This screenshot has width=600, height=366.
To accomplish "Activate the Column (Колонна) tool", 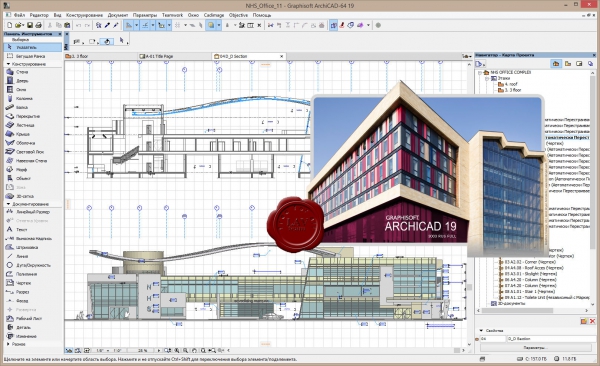I will click(32, 98).
